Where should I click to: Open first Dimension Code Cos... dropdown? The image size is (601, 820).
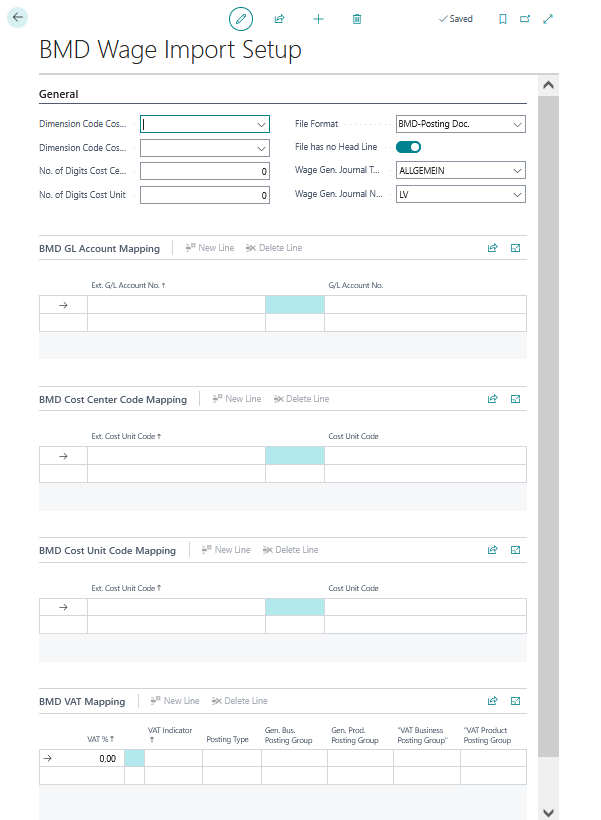coord(261,124)
